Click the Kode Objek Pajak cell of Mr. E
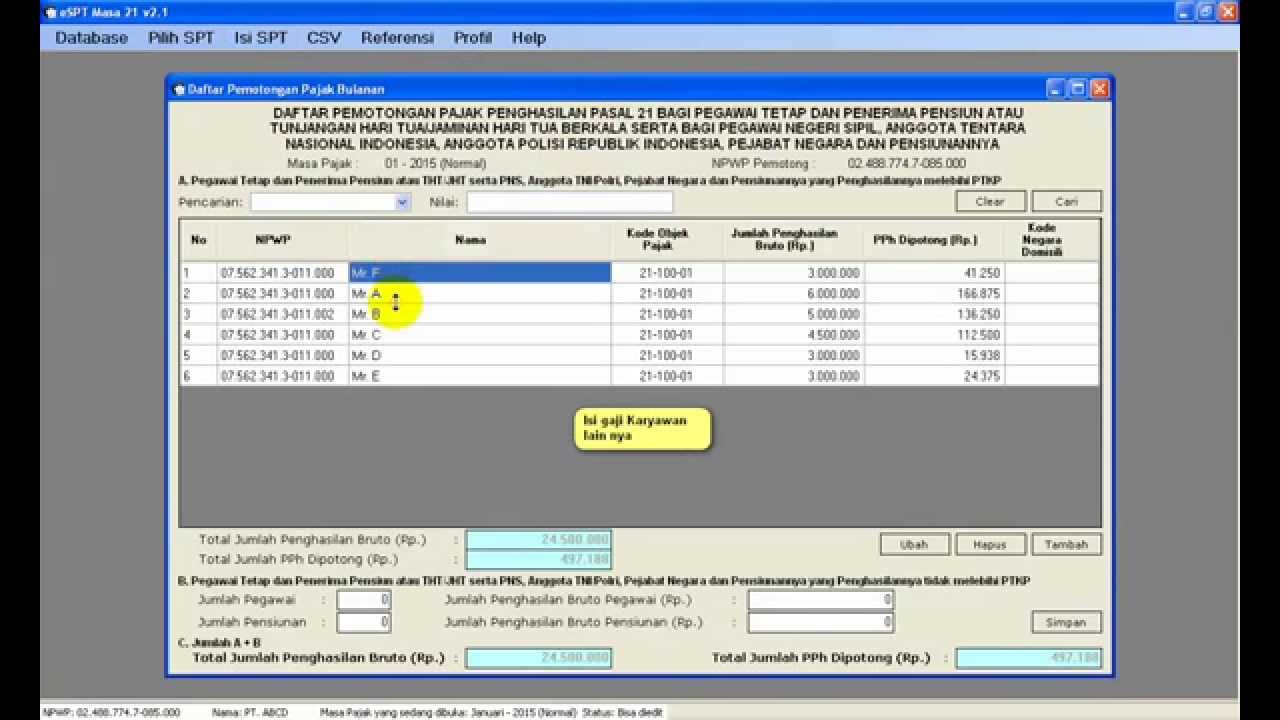The width and height of the screenshot is (1280, 720). coord(667,376)
